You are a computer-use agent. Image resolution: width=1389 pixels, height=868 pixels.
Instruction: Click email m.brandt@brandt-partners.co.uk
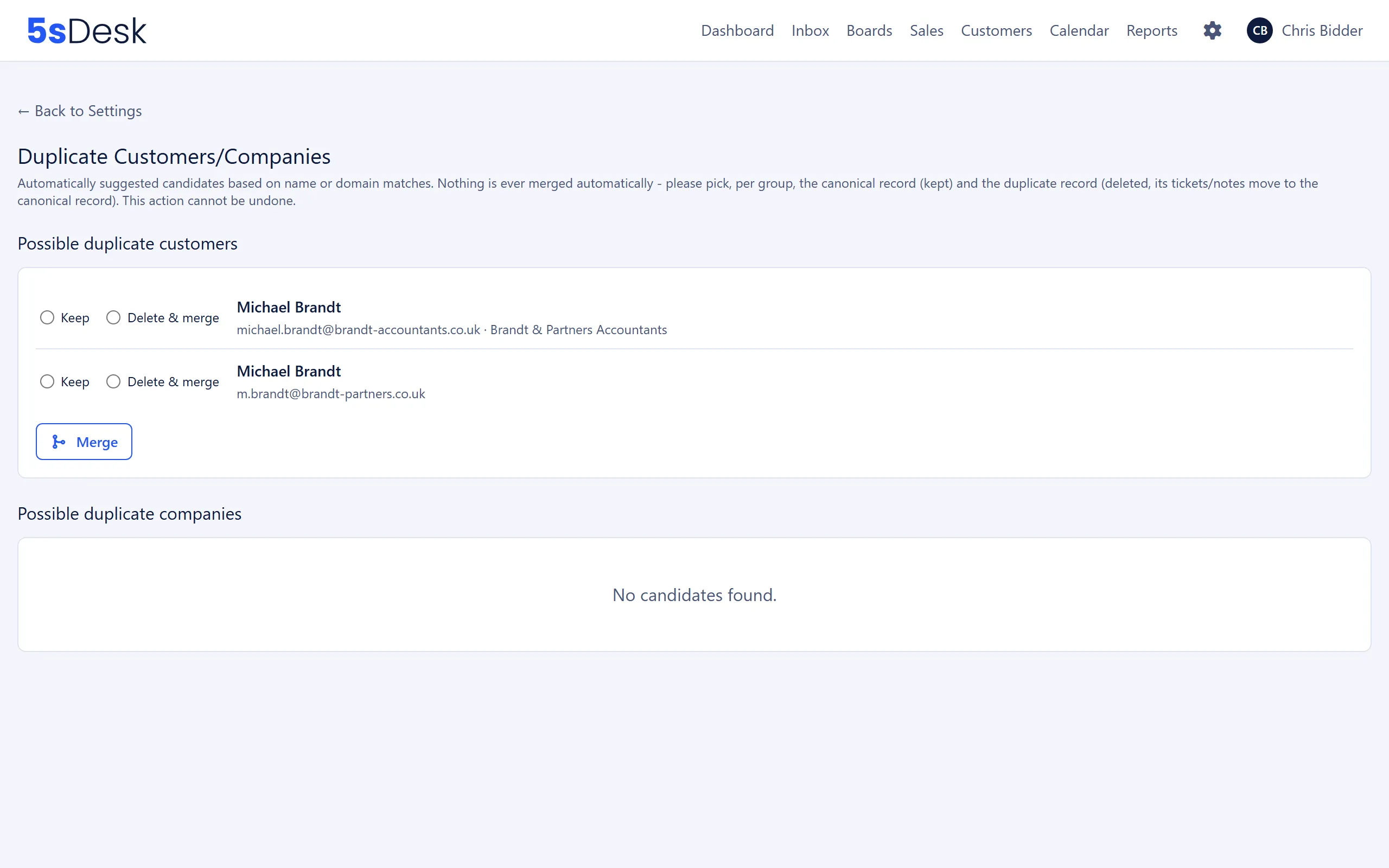pos(330,394)
